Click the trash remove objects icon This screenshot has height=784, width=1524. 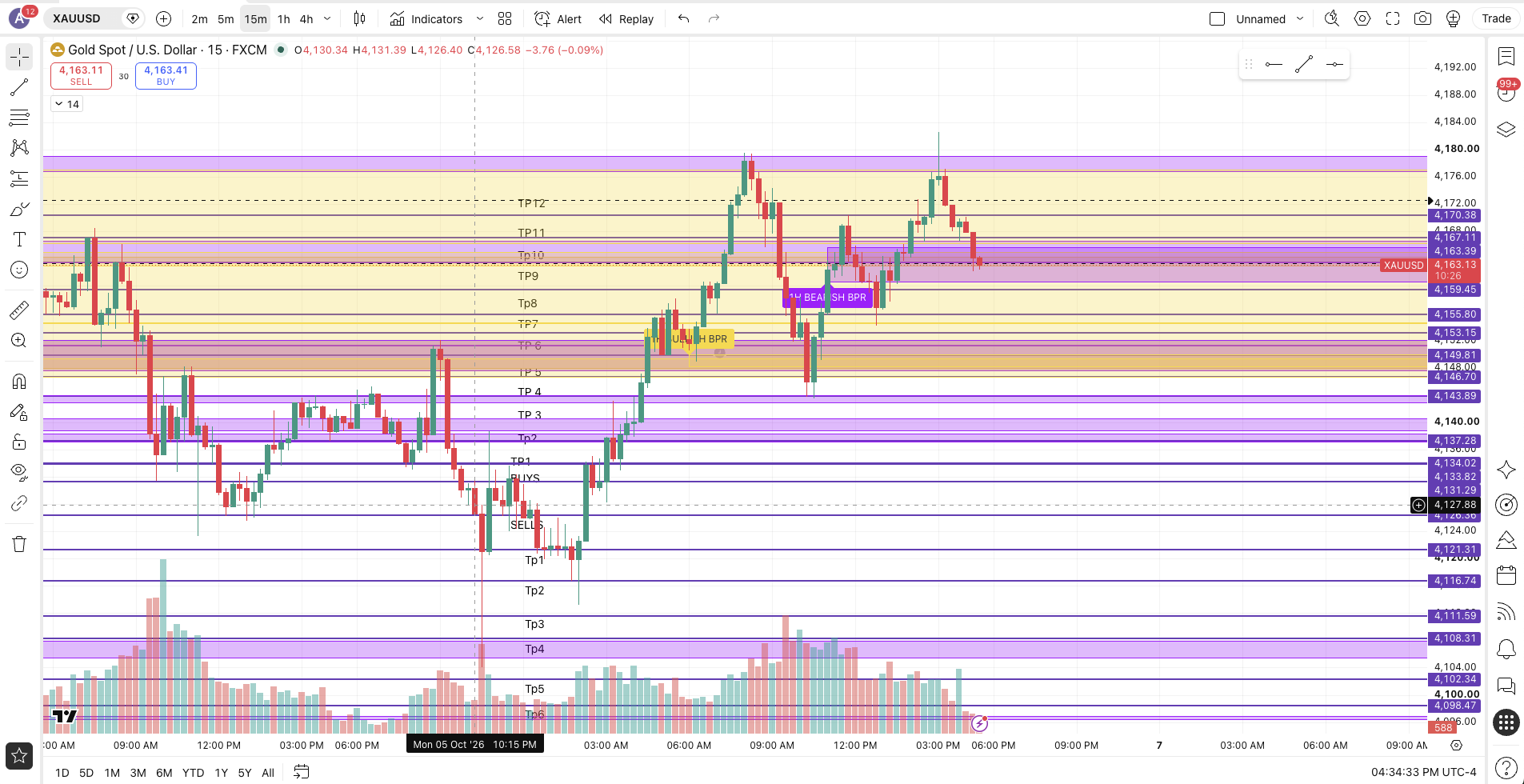pos(19,544)
